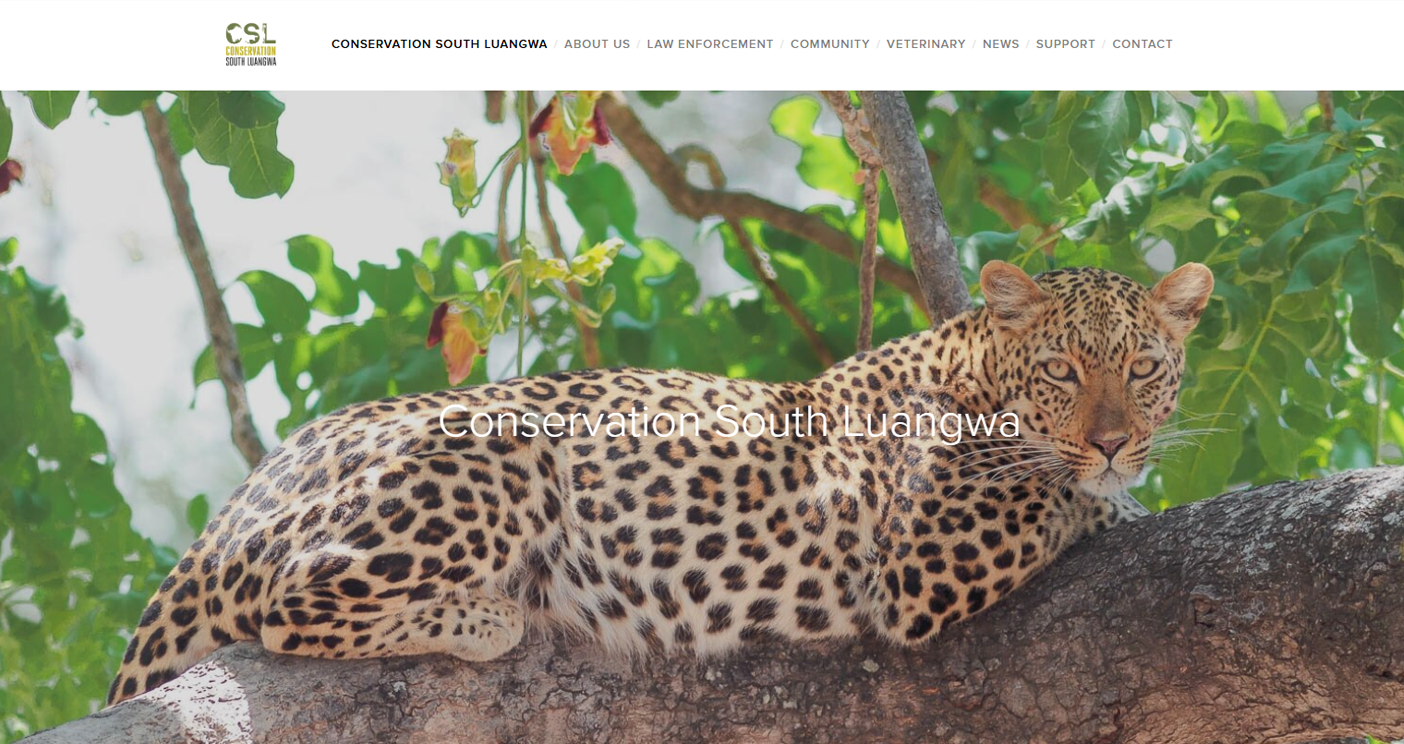The height and width of the screenshot is (744, 1404).
Task: Click the Conservation South Luangwa hero heading
Action: 729,421
